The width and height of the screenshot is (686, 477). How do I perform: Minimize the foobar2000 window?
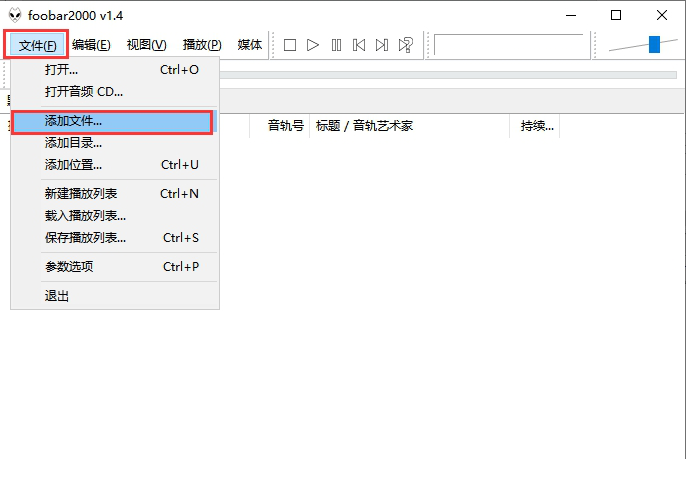(571, 15)
